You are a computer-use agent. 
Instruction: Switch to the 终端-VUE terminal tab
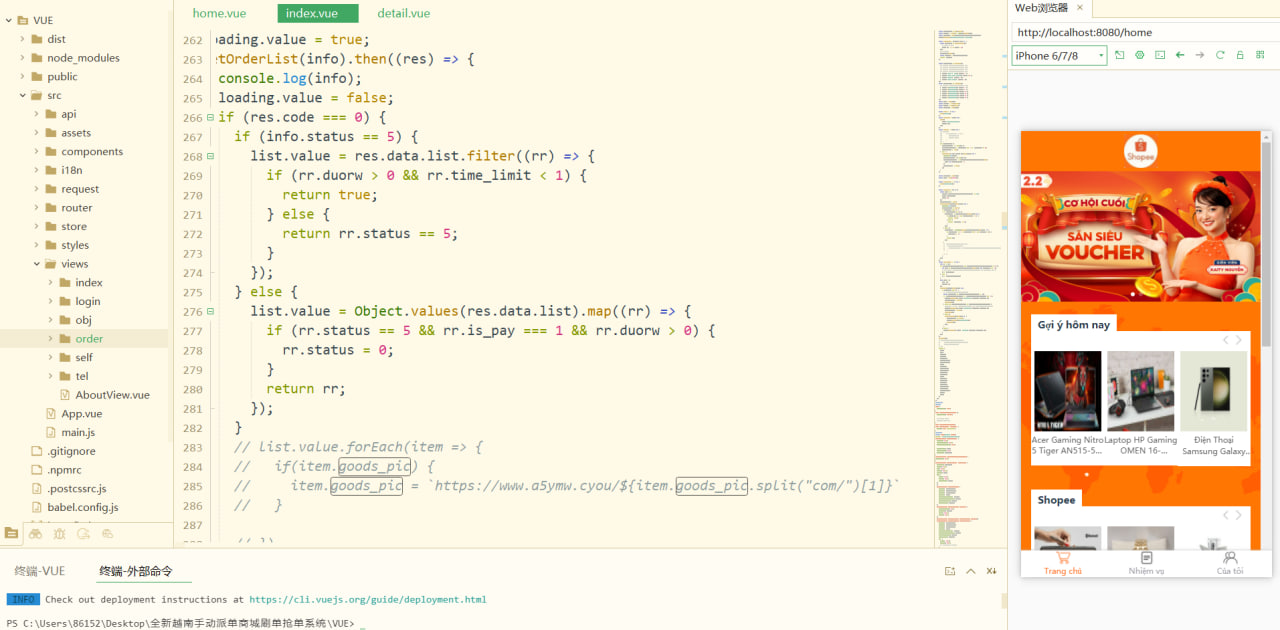40,571
